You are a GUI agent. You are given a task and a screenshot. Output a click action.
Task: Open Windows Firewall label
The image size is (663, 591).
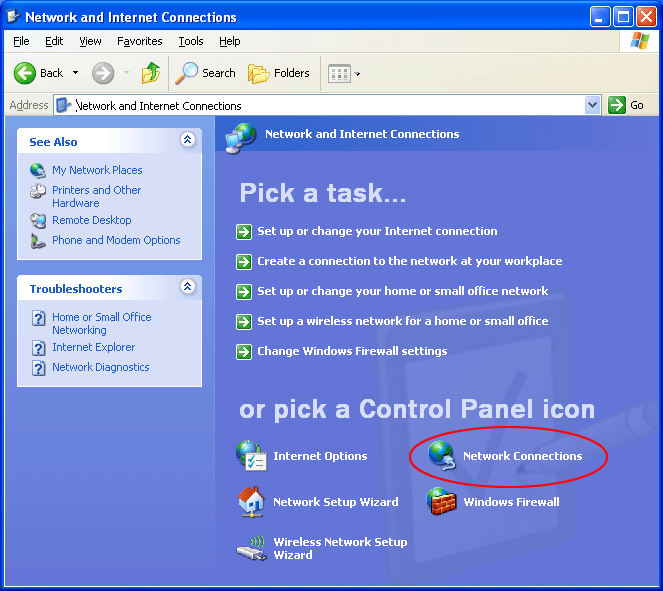511,502
